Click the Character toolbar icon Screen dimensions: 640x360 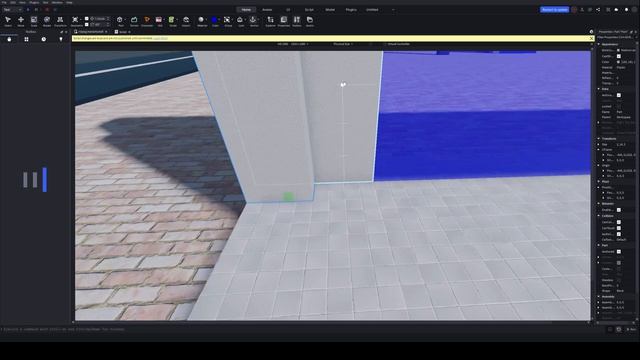pyautogui.click(x=147, y=21)
